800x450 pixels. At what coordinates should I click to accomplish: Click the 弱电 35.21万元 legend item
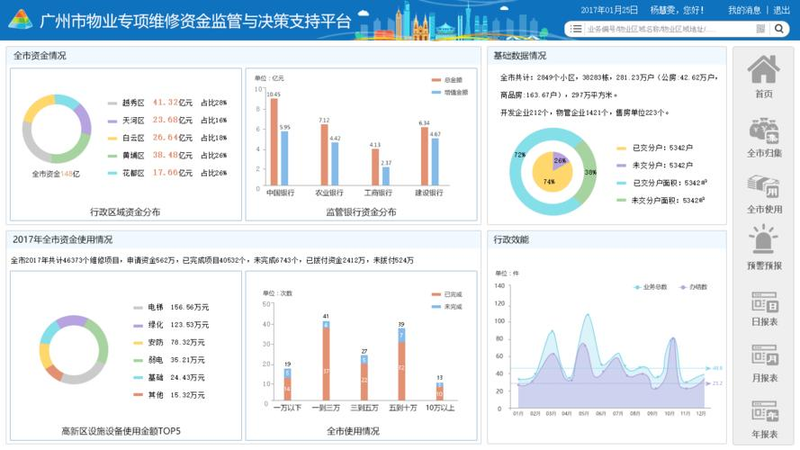click(169, 360)
